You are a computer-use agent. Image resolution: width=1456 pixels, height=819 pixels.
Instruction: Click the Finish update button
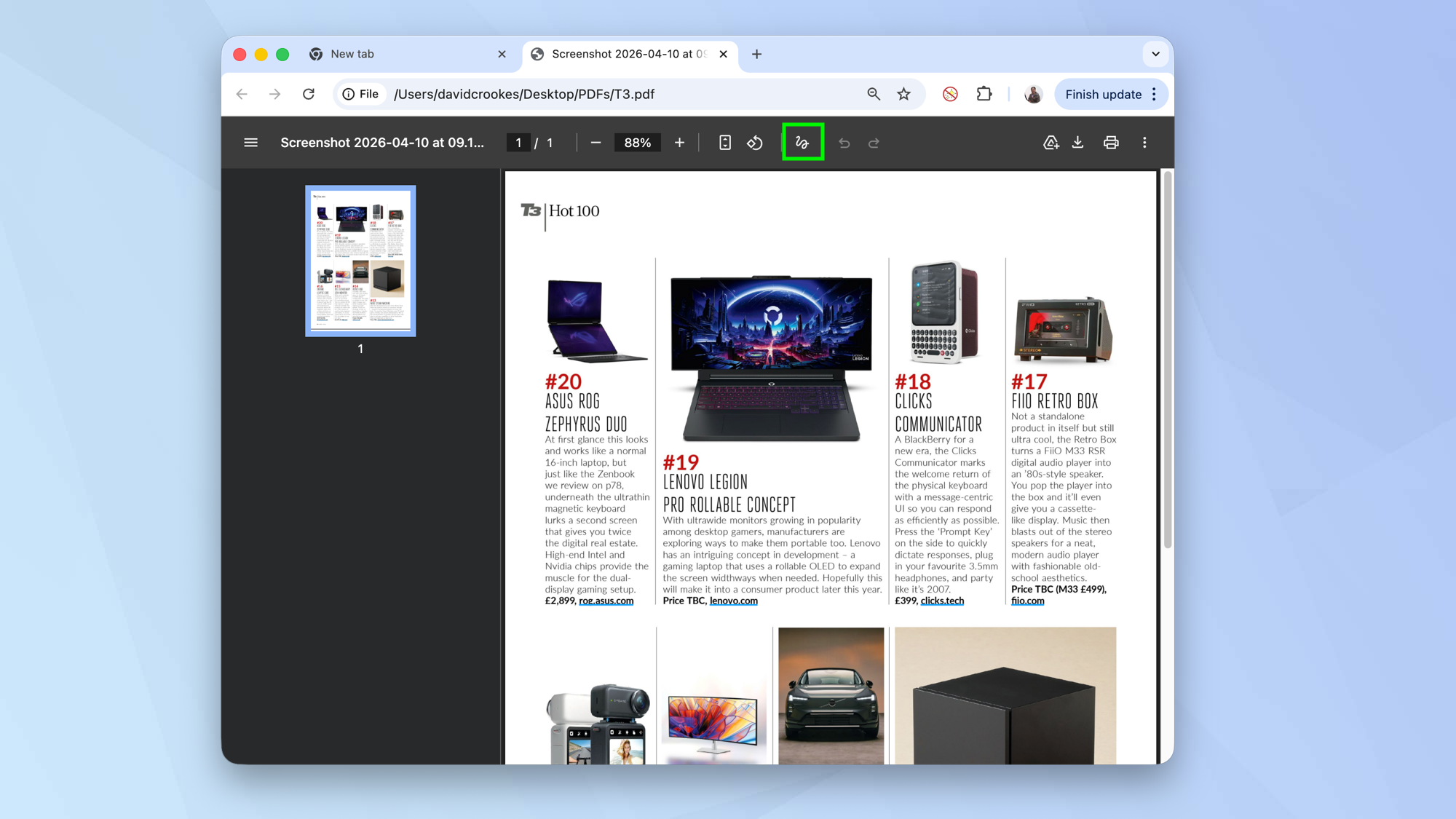(x=1104, y=94)
